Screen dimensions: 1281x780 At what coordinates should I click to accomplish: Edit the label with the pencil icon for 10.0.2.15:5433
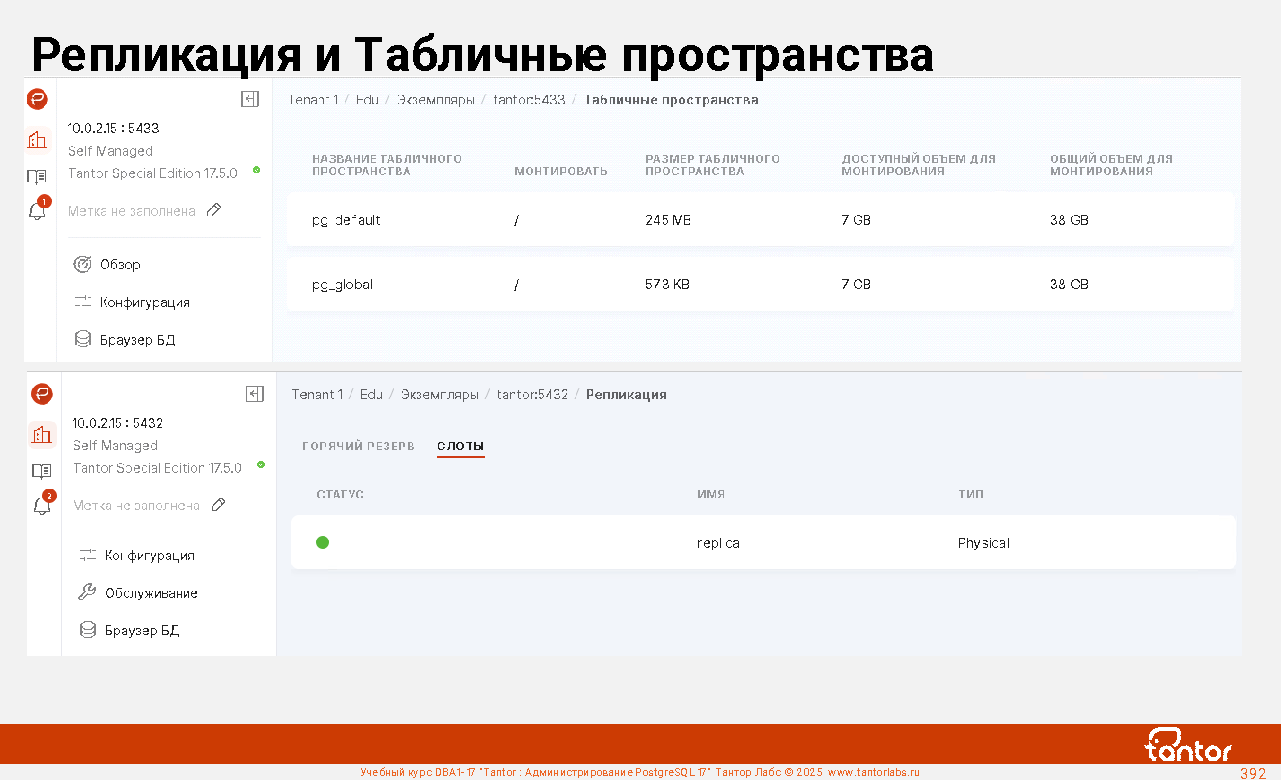pos(214,211)
